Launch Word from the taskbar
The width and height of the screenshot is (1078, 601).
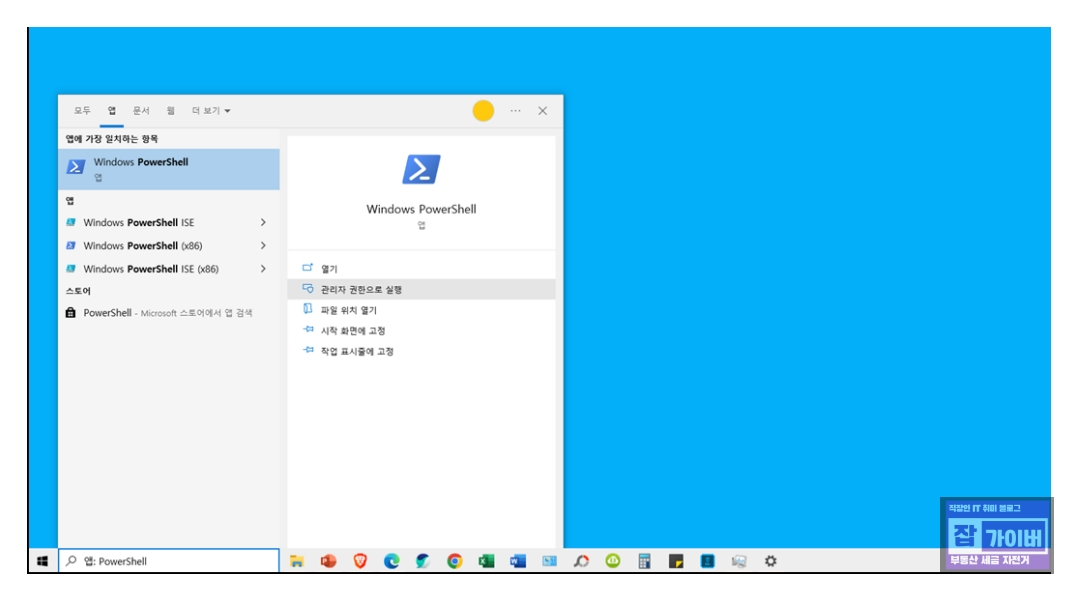click(x=518, y=561)
